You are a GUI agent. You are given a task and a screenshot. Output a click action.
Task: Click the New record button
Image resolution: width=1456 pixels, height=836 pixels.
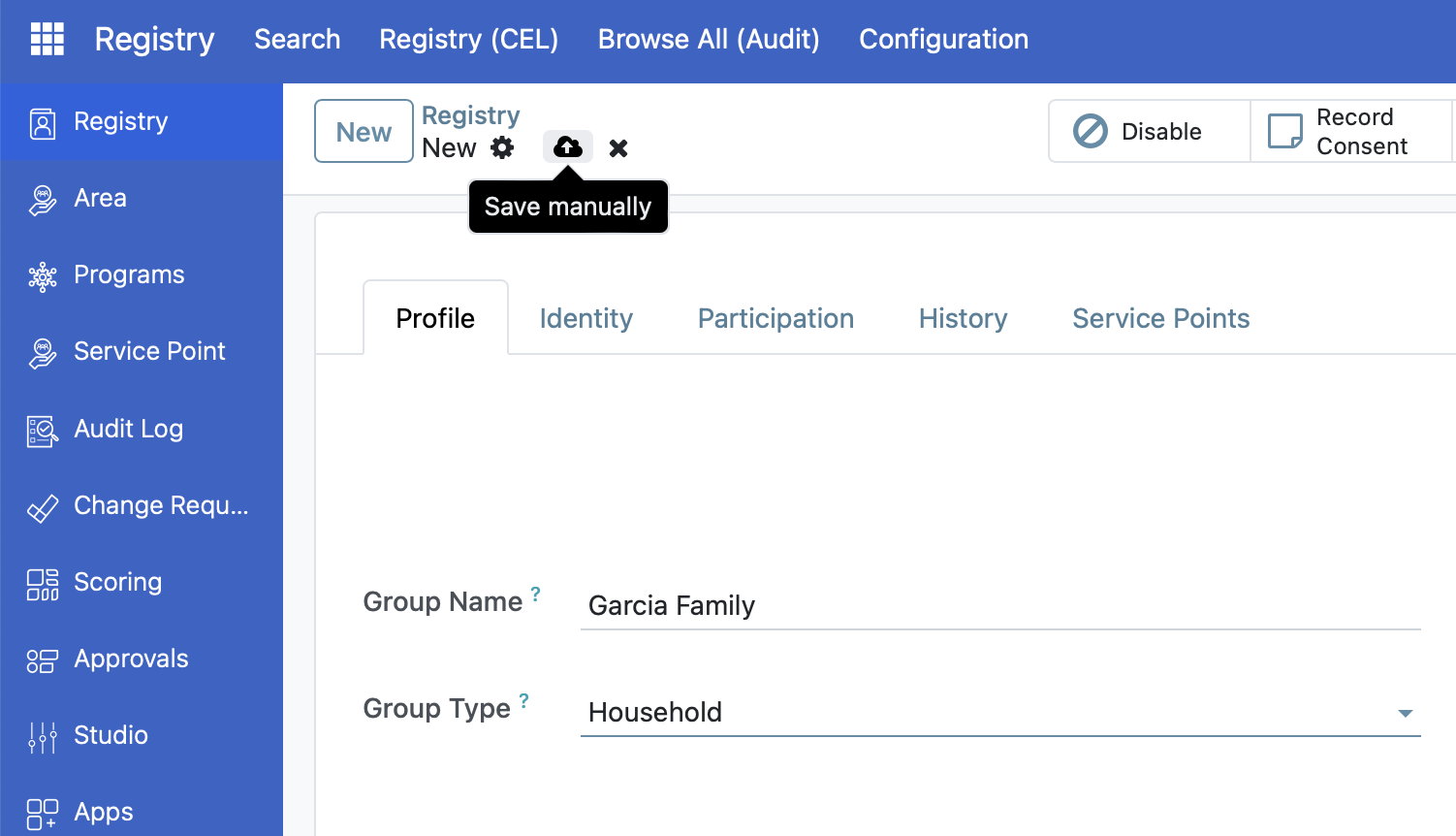point(364,132)
